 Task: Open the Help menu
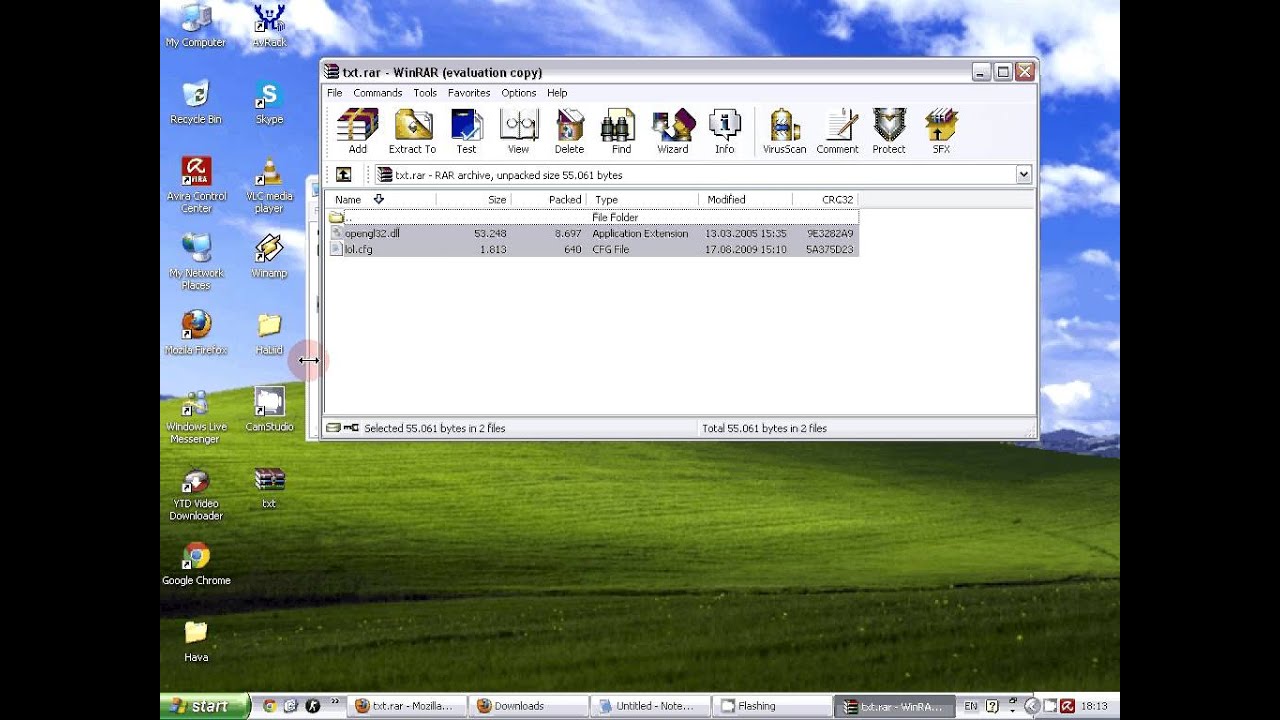tap(557, 93)
